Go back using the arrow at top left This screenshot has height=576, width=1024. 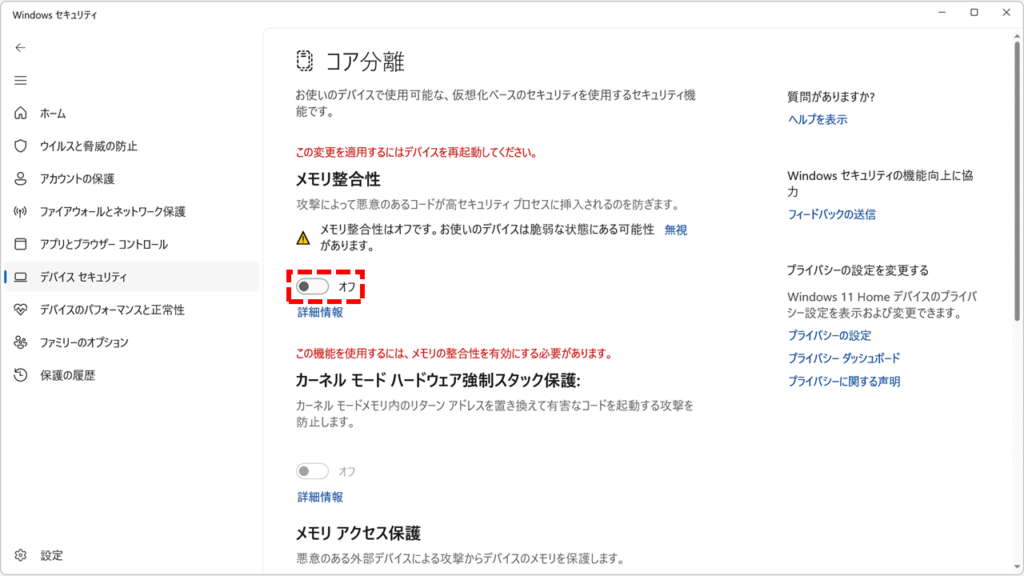pyautogui.click(x=20, y=47)
